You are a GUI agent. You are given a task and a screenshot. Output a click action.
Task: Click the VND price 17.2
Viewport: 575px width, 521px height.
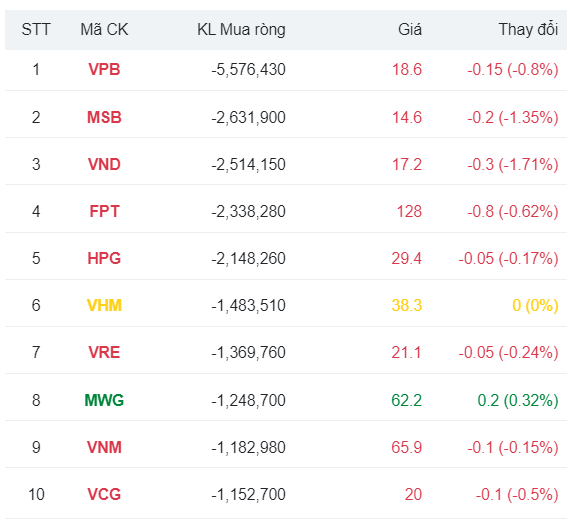click(407, 164)
